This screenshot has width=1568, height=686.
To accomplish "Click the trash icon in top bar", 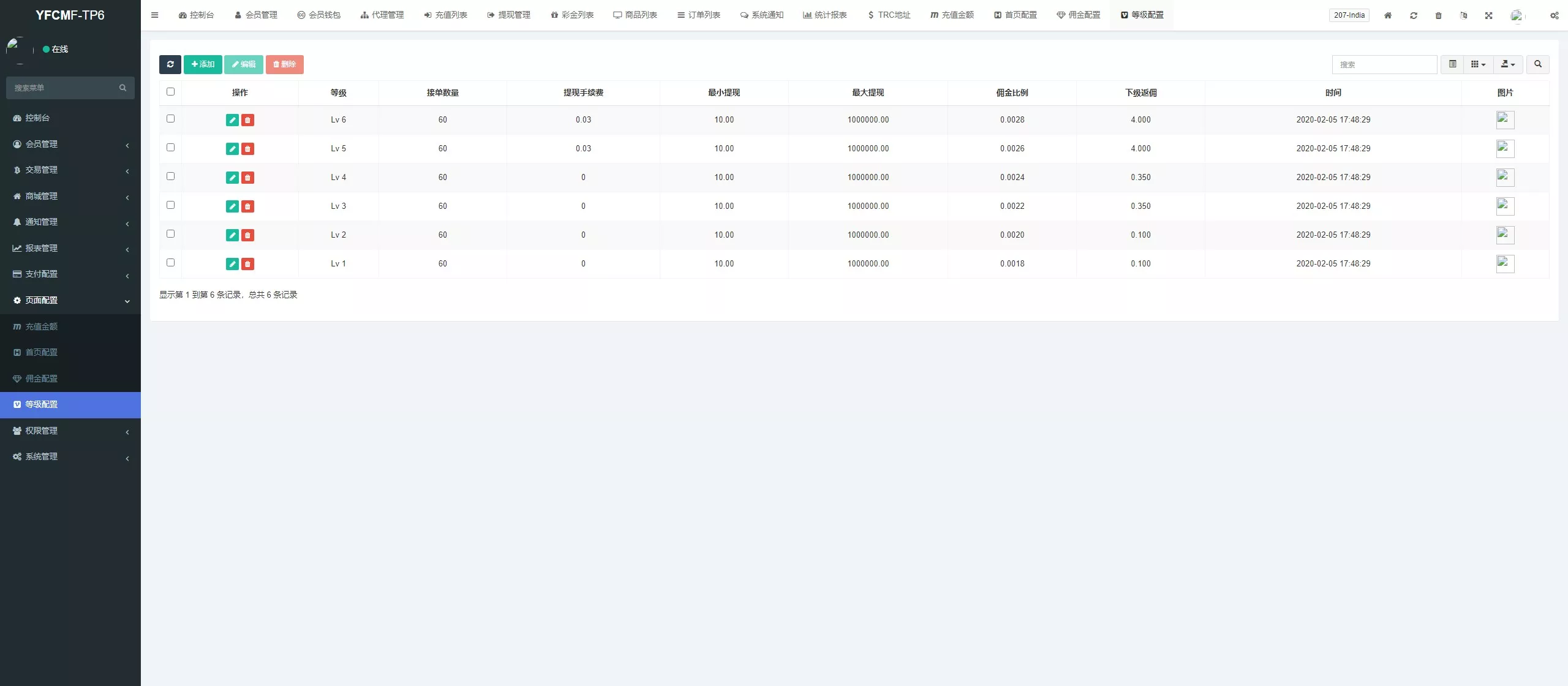I will [1438, 15].
